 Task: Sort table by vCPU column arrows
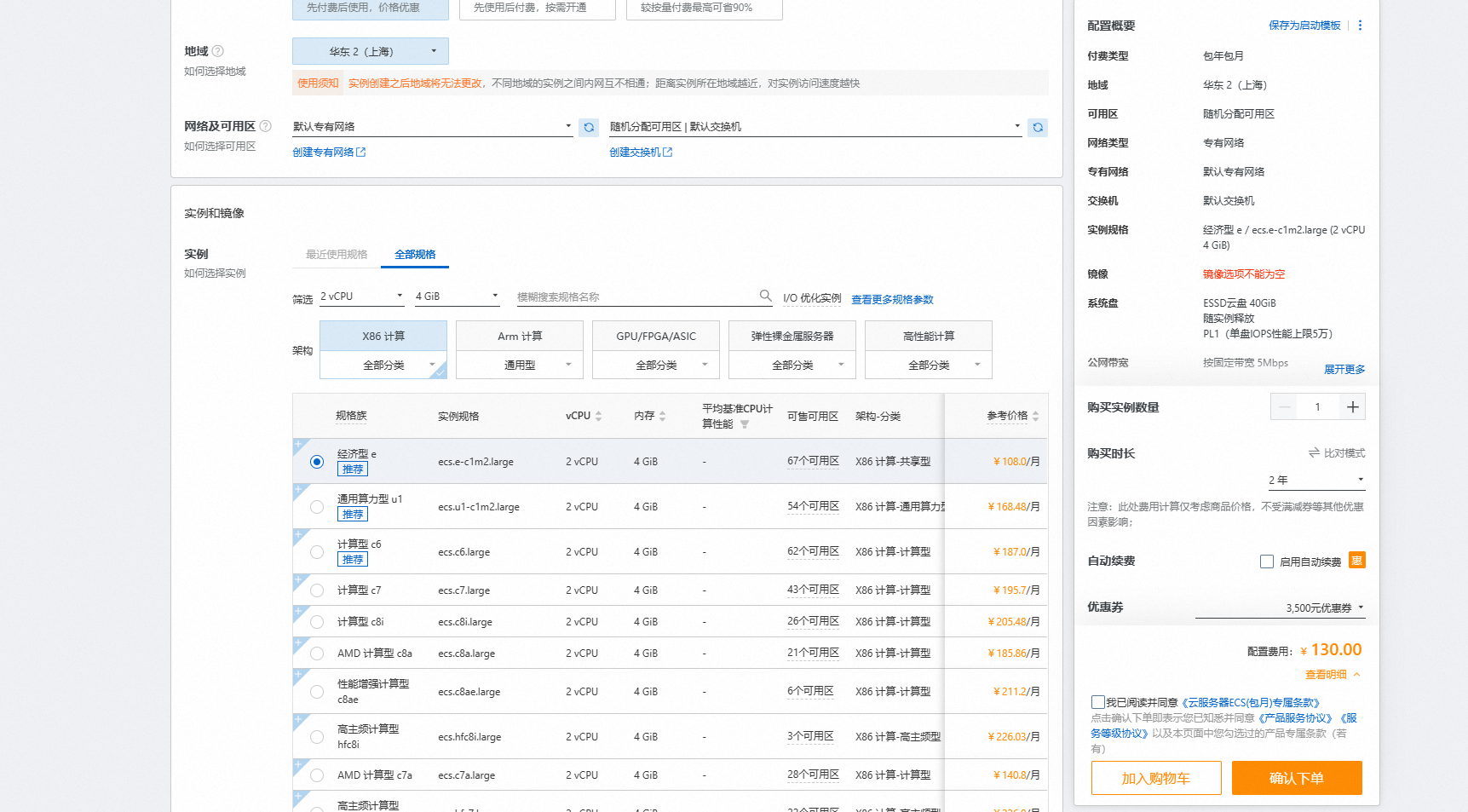pyautogui.click(x=598, y=416)
